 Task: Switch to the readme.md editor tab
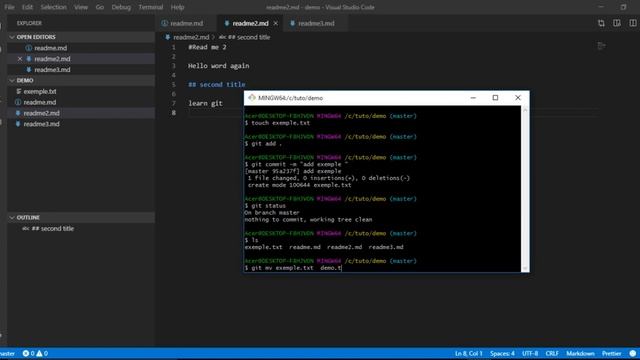(x=187, y=23)
